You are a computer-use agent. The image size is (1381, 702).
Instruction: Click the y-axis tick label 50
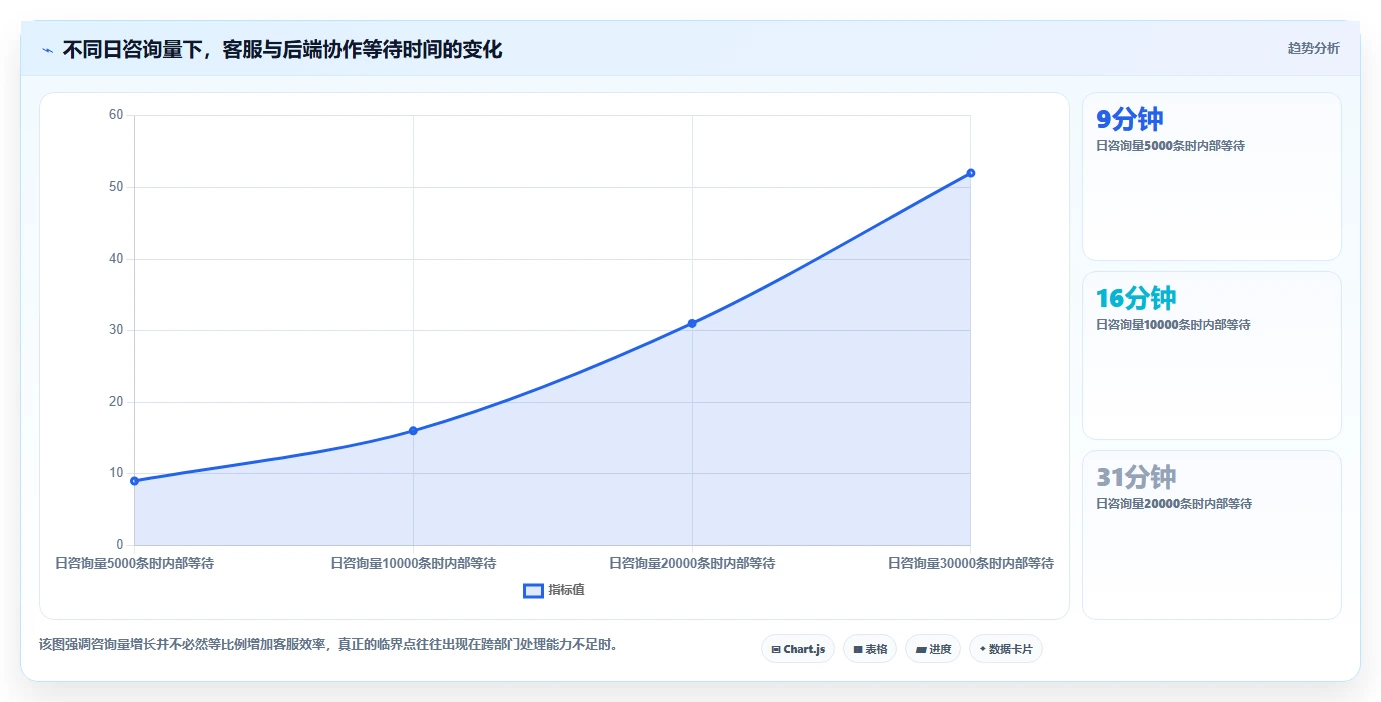(x=116, y=187)
